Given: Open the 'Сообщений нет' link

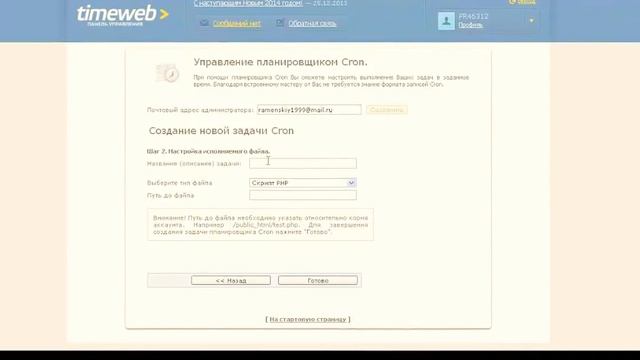Looking at the screenshot, I should coord(237,24).
